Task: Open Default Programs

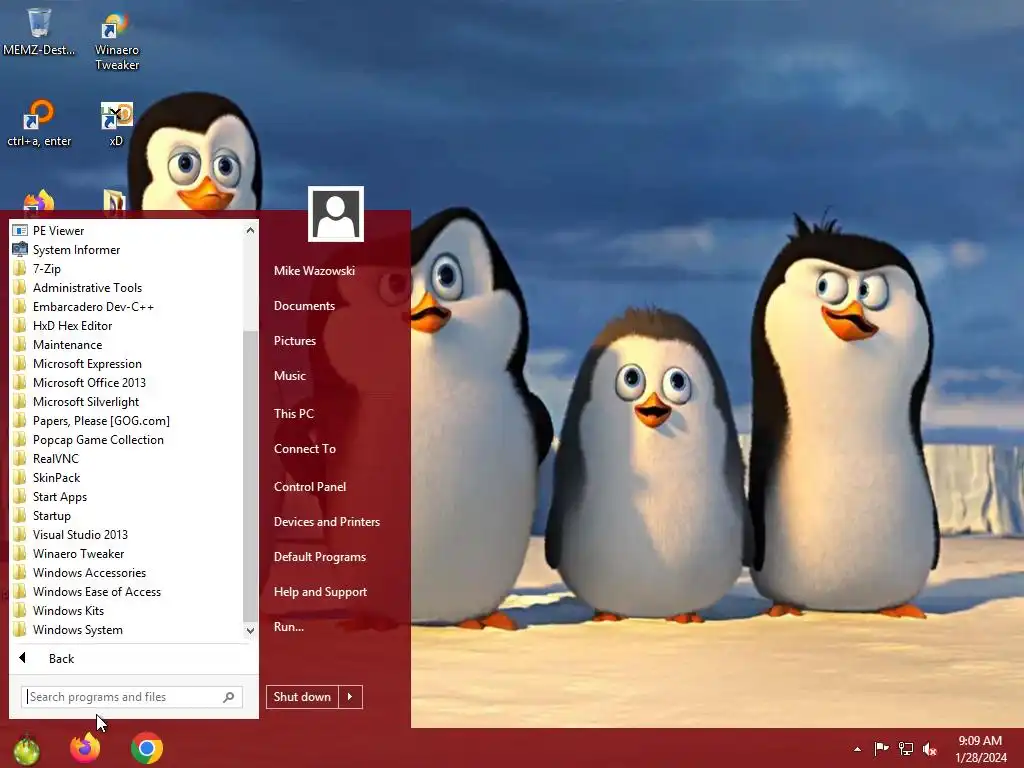Action: click(319, 557)
